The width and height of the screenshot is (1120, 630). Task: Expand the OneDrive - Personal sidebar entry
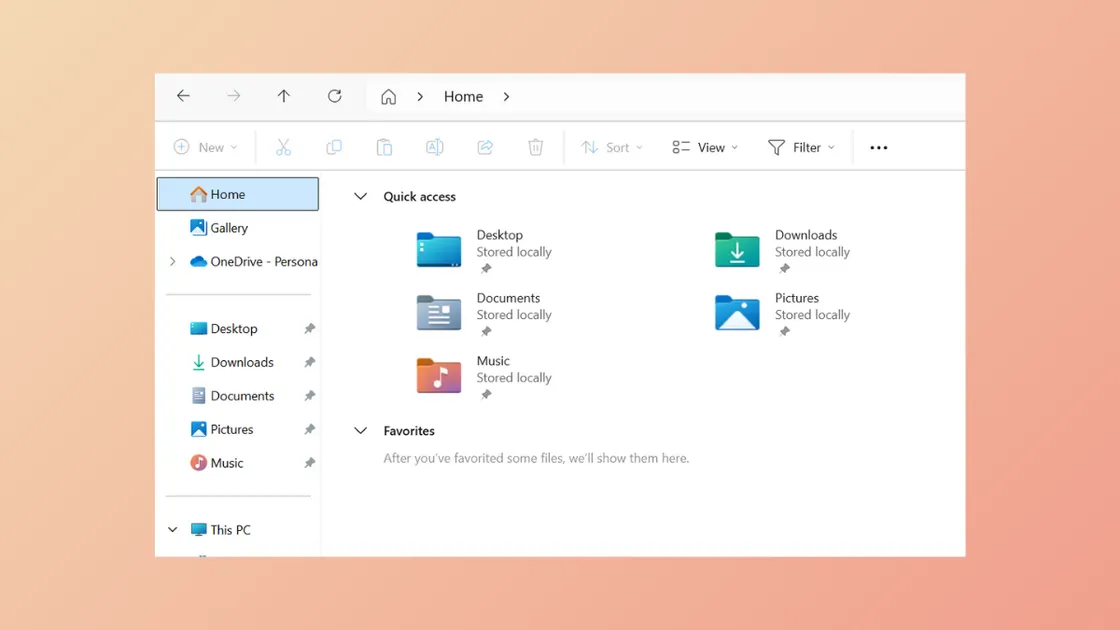pyautogui.click(x=172, y=261)
